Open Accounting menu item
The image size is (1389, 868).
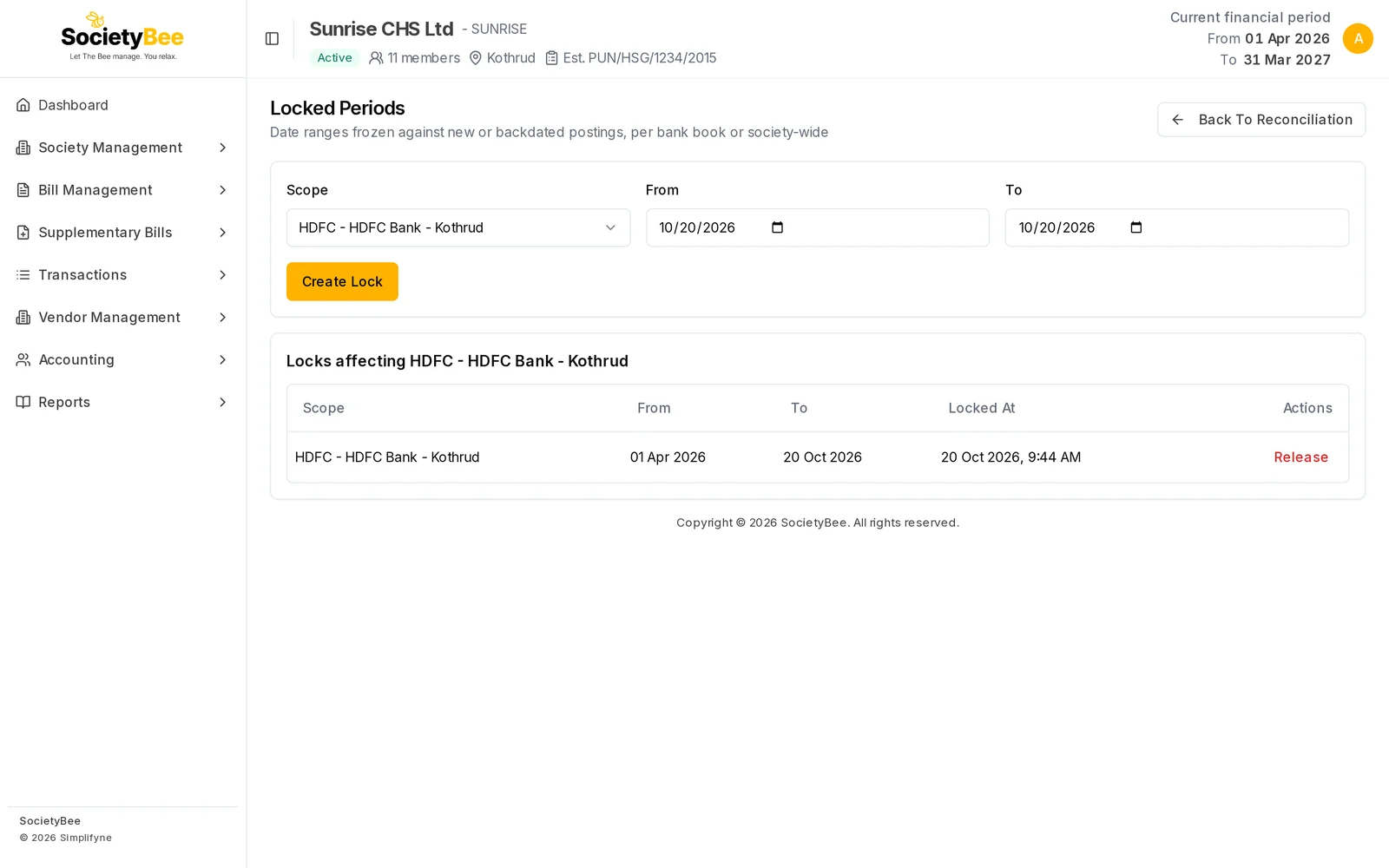click(x=122, y=359)
